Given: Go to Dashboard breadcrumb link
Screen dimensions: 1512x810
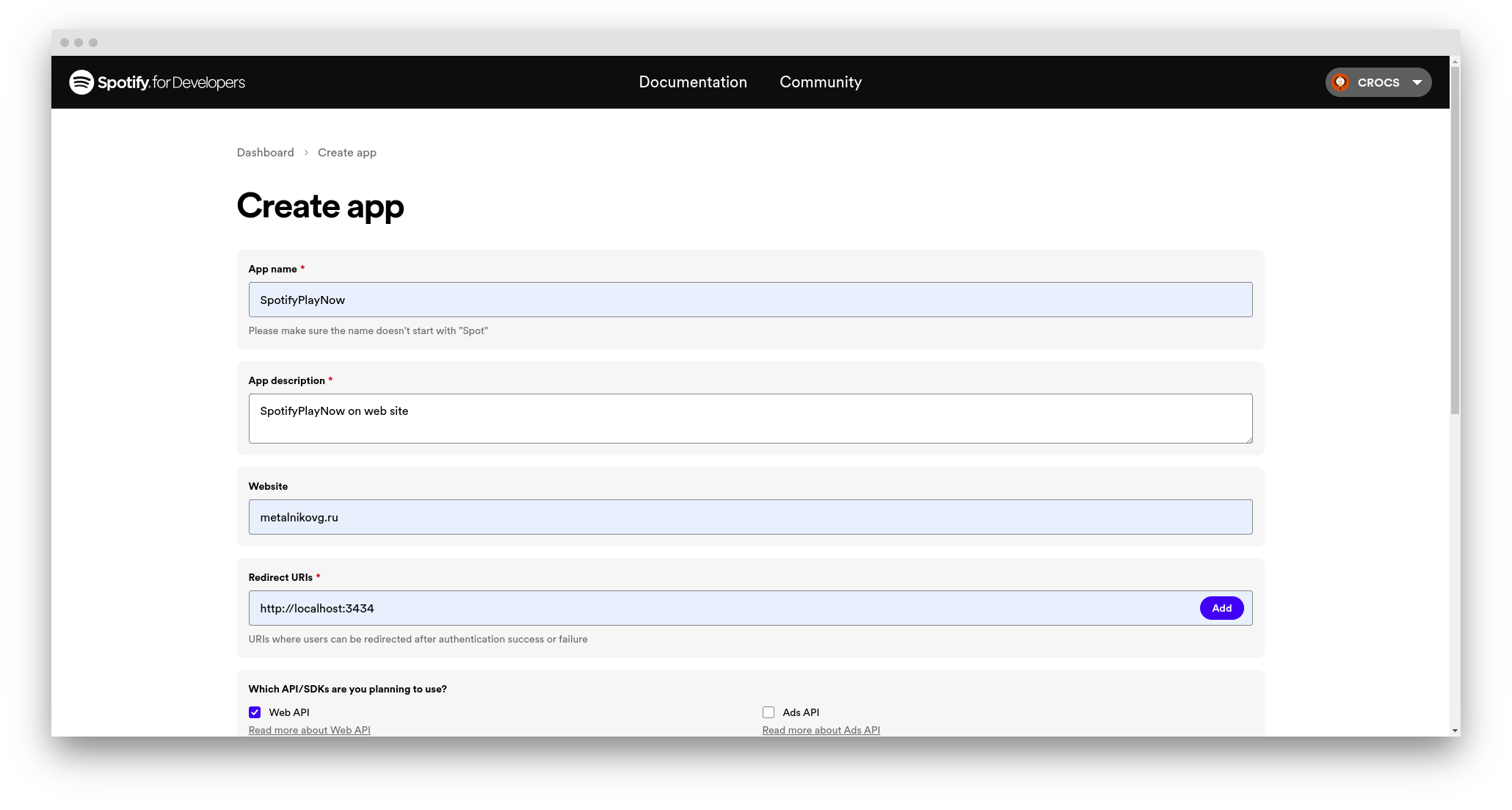Looking at the screenshot, I should click(265, 153).
